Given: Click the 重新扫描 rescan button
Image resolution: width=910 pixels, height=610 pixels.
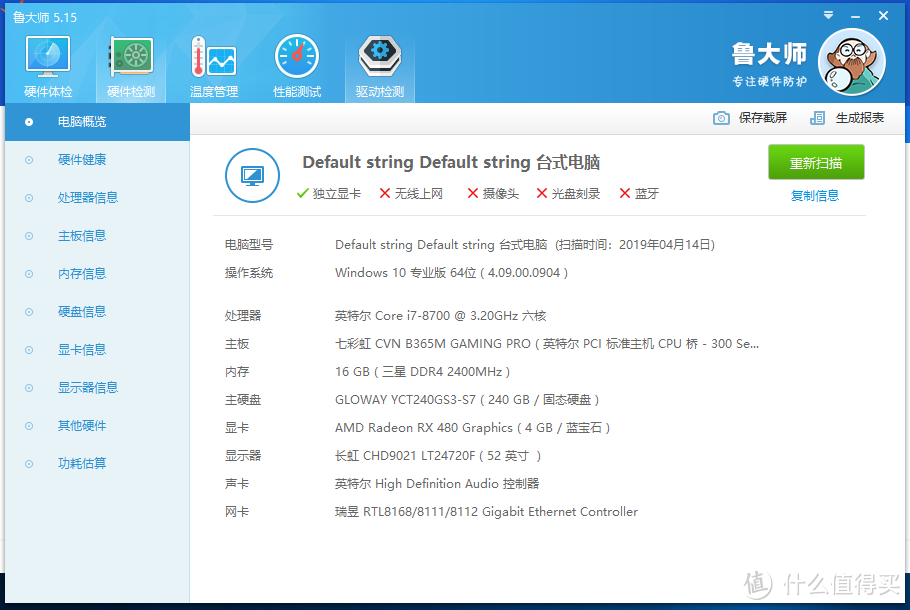Looking at the screenshot, I should coord(816,163).
